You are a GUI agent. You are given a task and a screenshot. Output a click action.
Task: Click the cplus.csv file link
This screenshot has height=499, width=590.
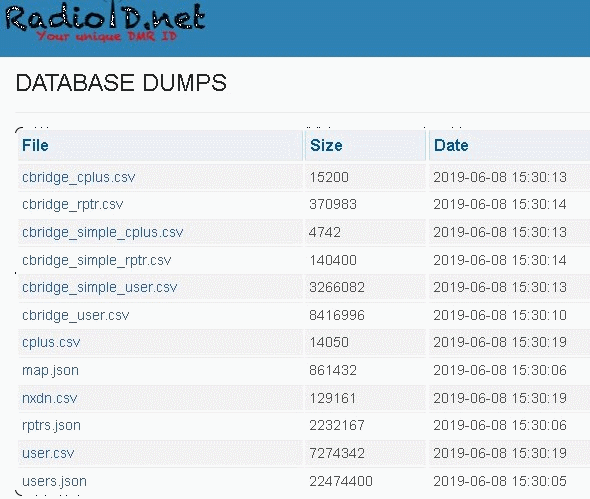point(51,342)
